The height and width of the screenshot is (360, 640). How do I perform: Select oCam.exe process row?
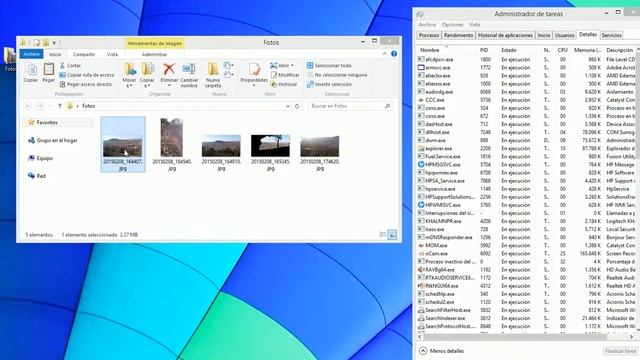pos(527,253)
